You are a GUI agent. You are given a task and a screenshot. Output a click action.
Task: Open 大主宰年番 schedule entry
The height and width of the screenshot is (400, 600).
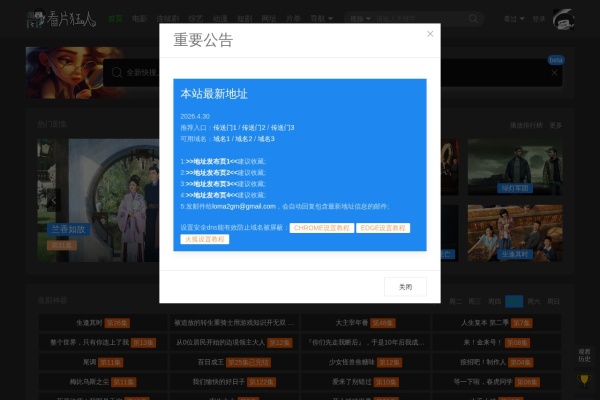tap(365, 323)
